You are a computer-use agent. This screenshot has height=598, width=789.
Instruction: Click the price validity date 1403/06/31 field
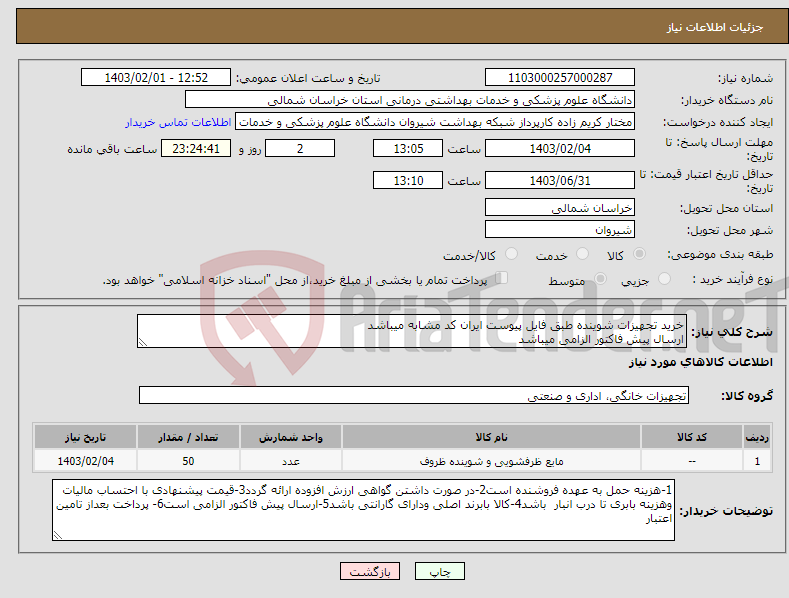[560, 180]
